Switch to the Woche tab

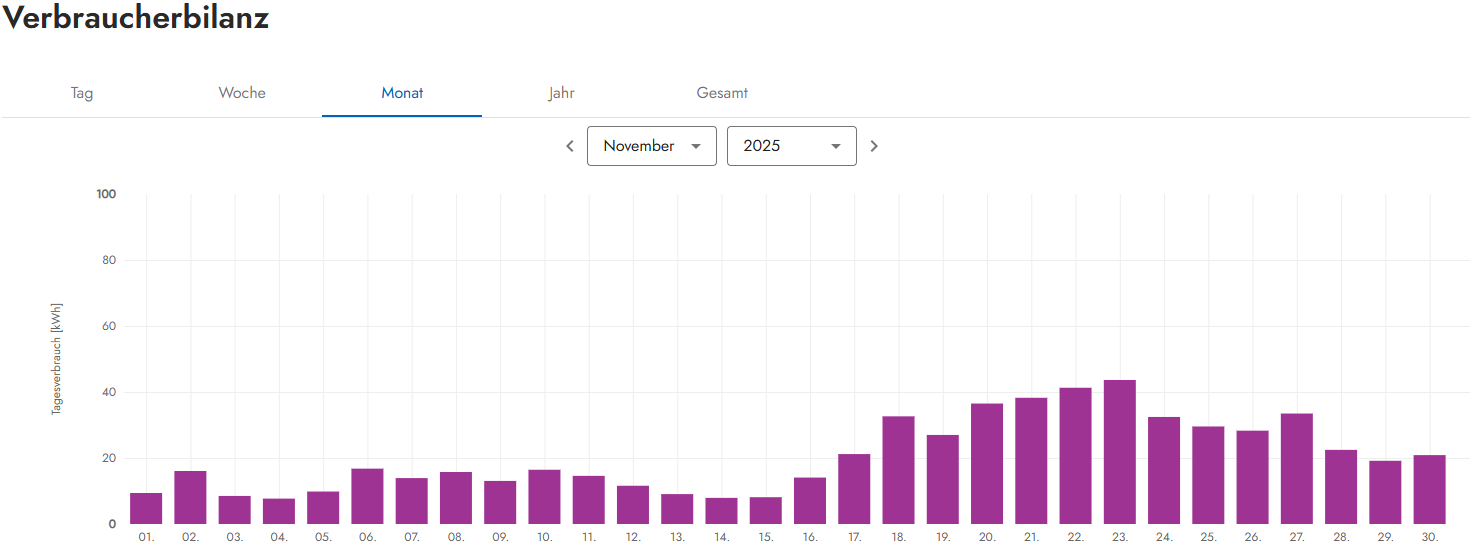pos(242,93)
